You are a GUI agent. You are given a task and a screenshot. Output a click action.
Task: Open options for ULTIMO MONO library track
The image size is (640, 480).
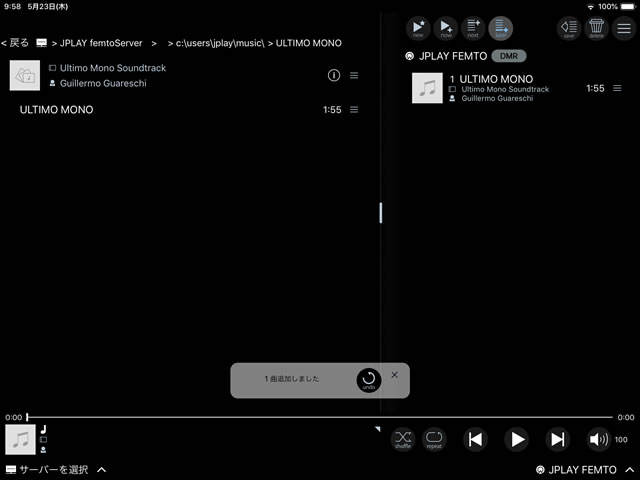(x=354, y=110)
